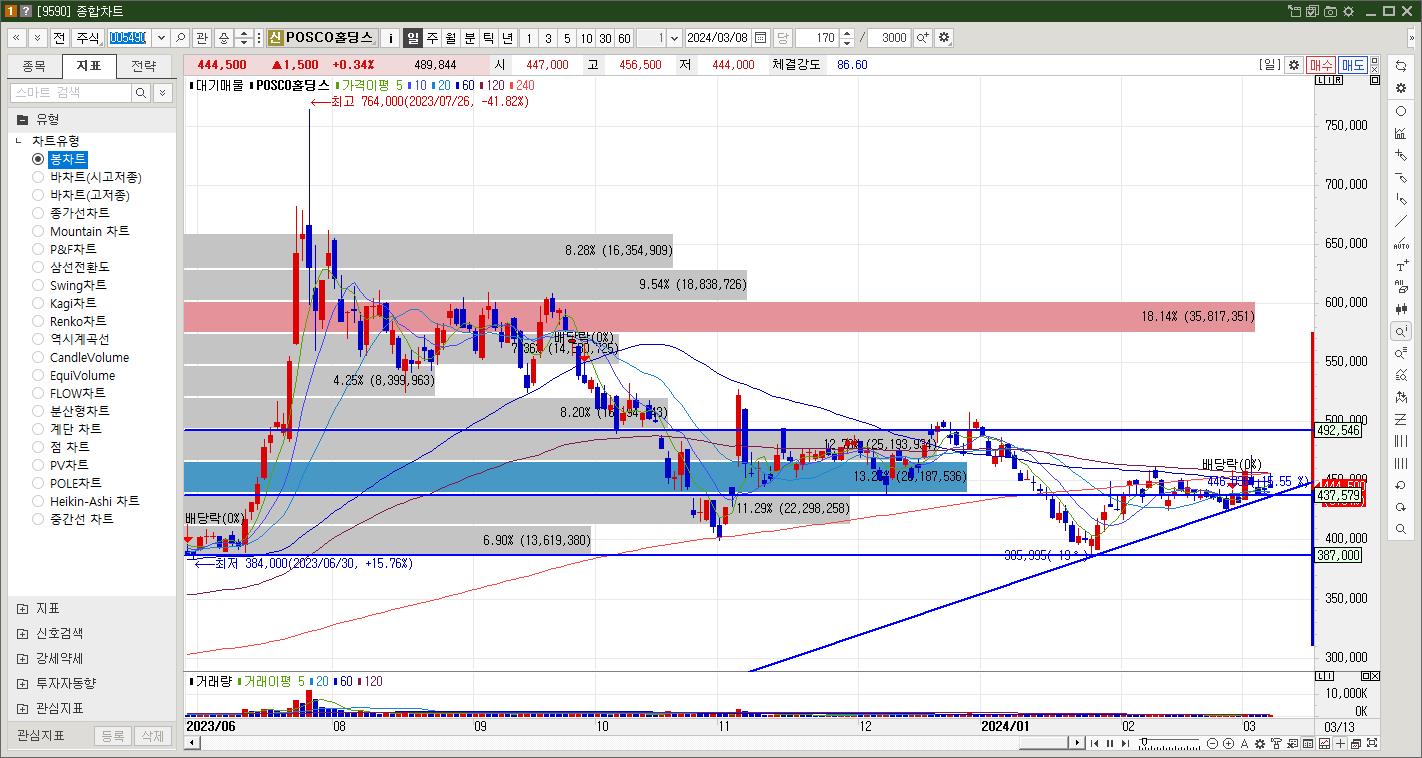Screen dimensions: 1422x758
Task: Click the redo arrow in right toolbar
Action: 1401,508
